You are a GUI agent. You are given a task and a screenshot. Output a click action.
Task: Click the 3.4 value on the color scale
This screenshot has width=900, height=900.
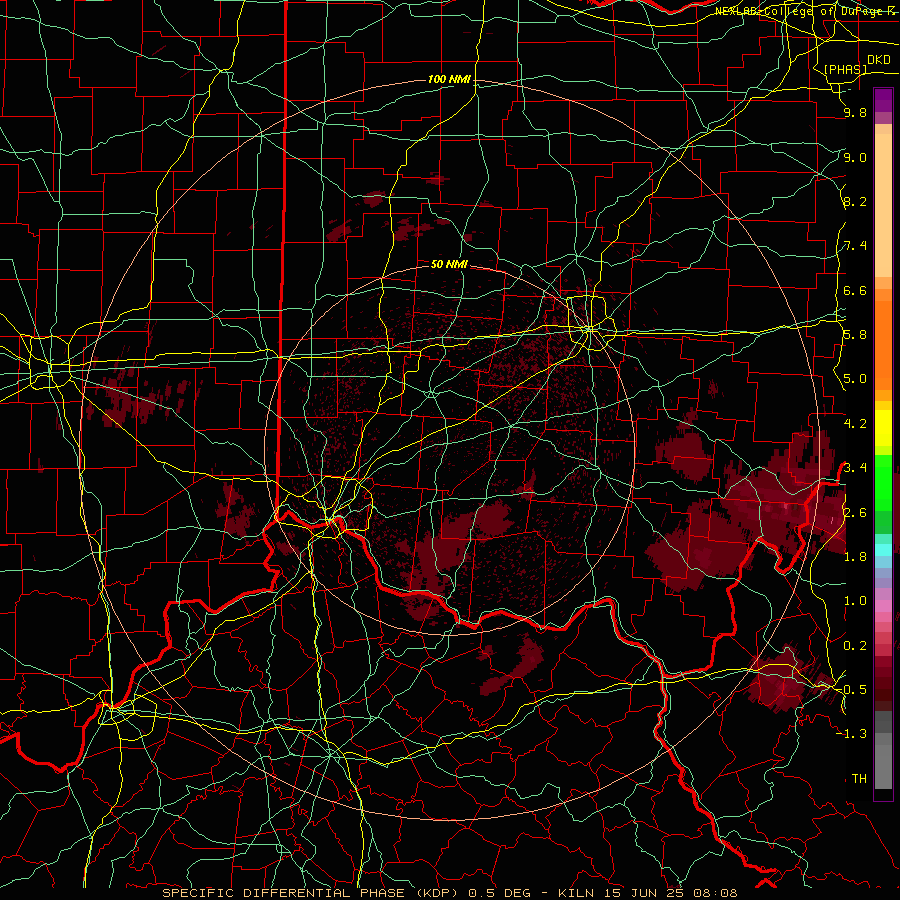tap(855, 468)
